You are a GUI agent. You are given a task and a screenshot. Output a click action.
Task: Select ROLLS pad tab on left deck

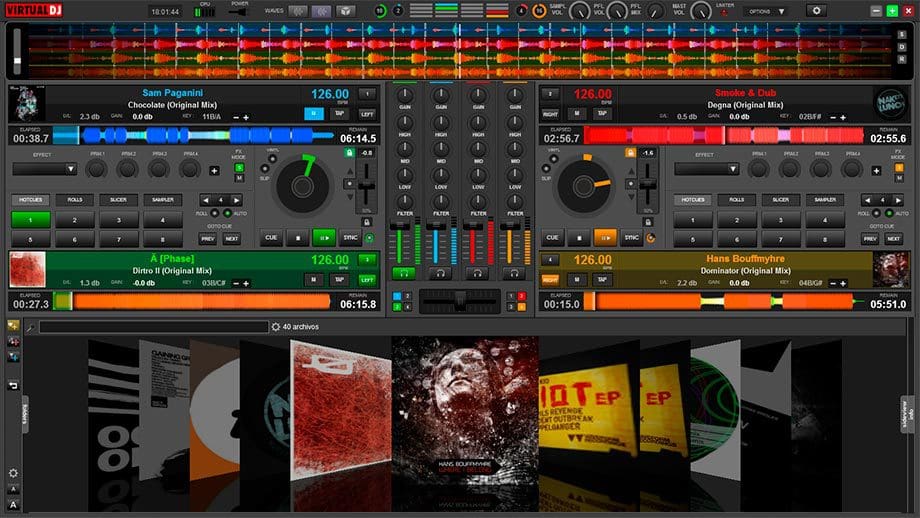point(75,200)
